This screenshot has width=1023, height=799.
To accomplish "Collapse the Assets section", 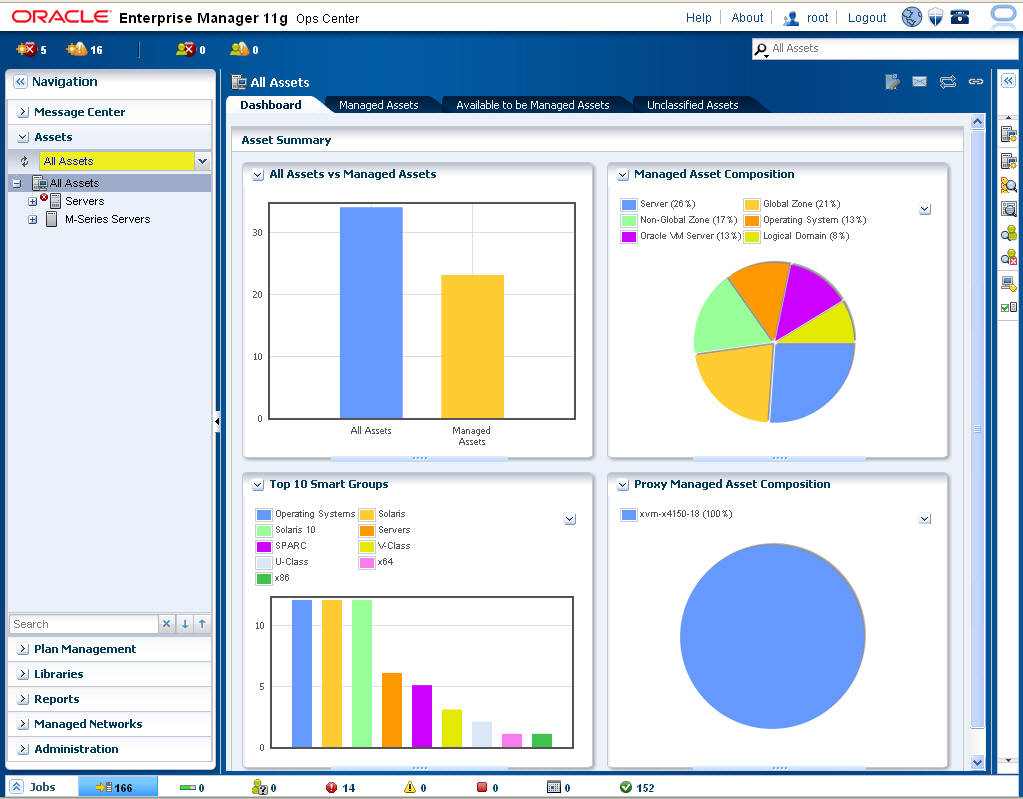I will click(x=23, y=137).
